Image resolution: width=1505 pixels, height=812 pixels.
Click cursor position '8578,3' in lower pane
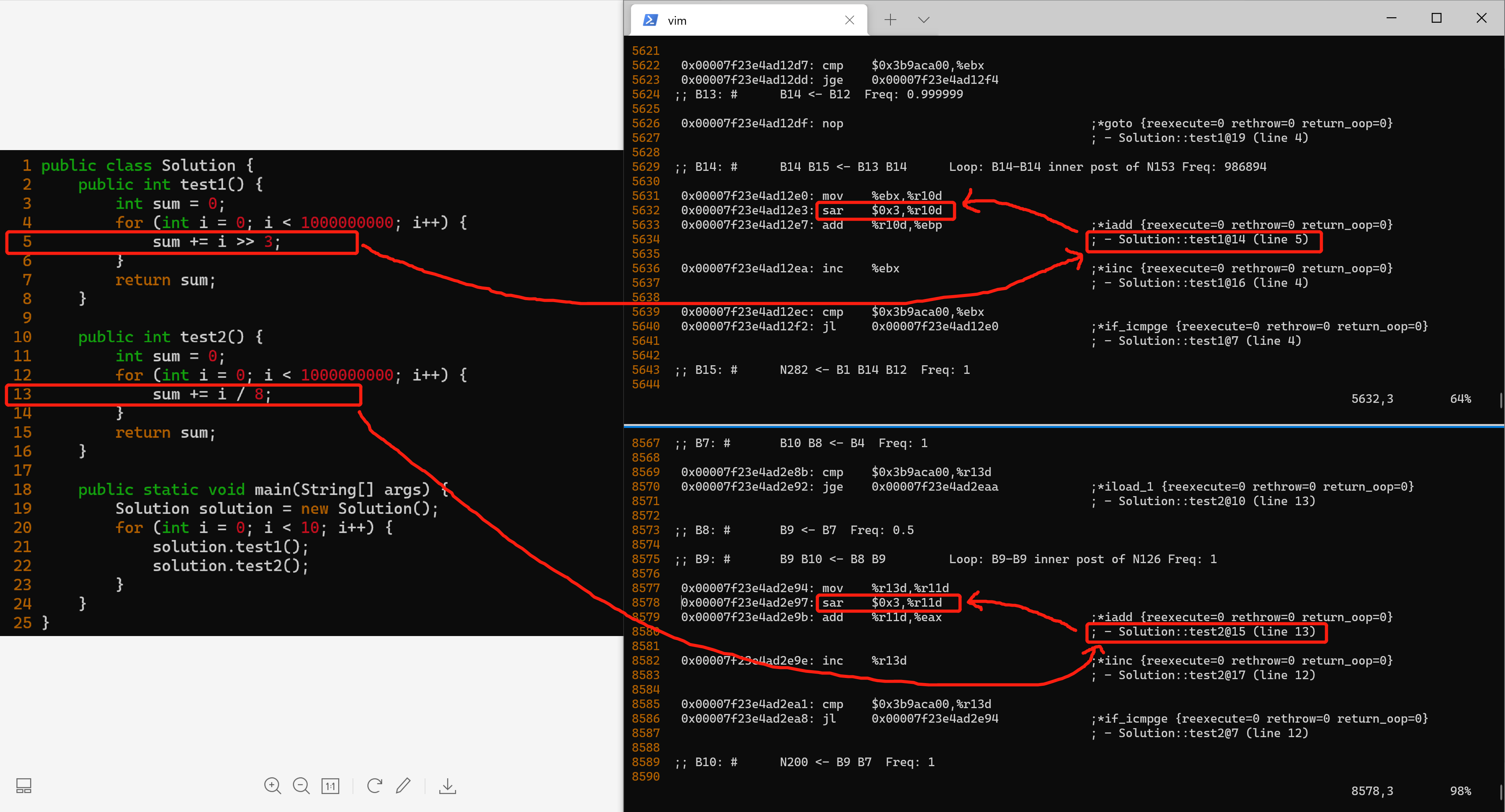click(1372, 791)
